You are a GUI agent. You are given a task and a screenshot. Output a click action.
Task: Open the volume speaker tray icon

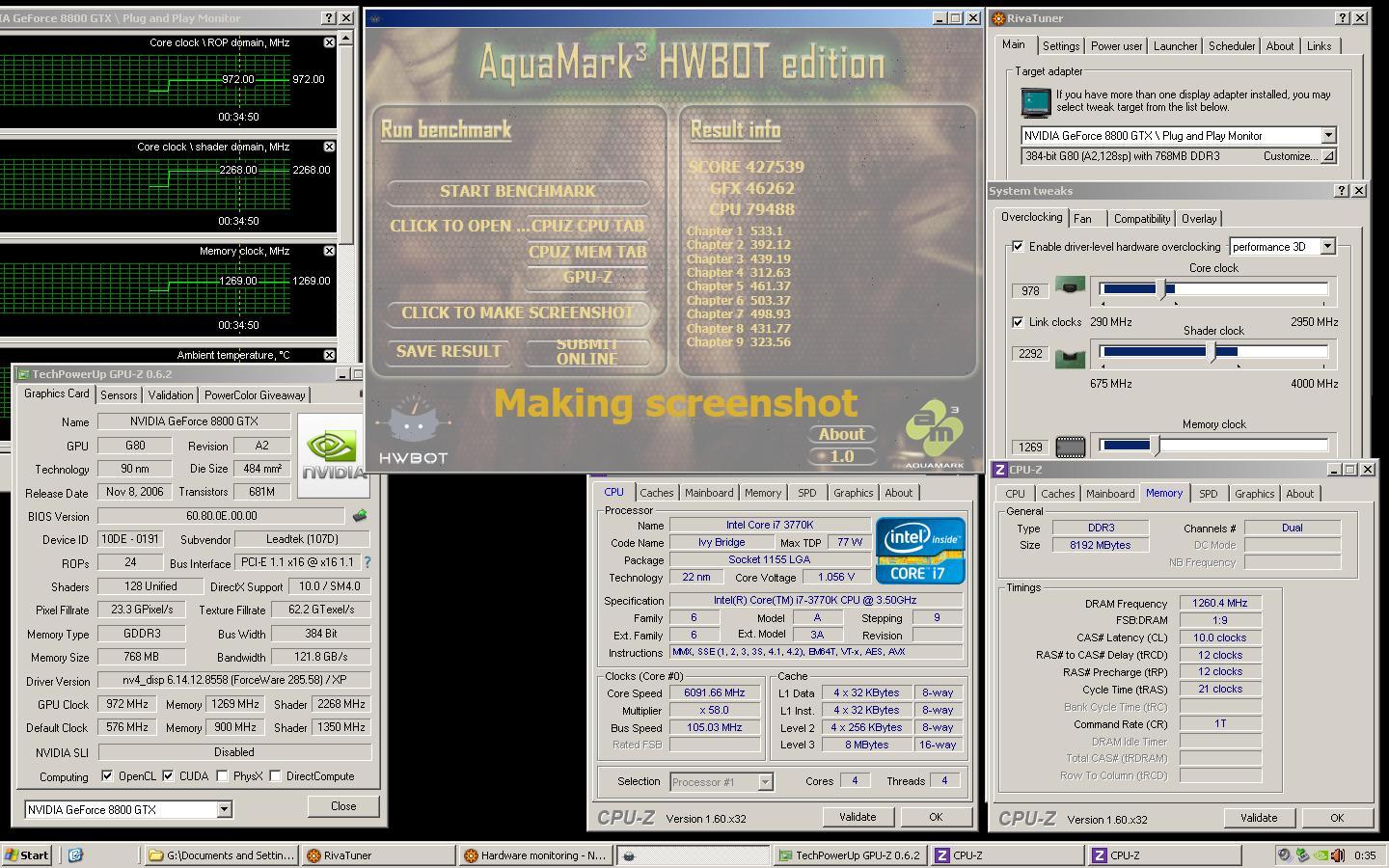point(1339,855)
